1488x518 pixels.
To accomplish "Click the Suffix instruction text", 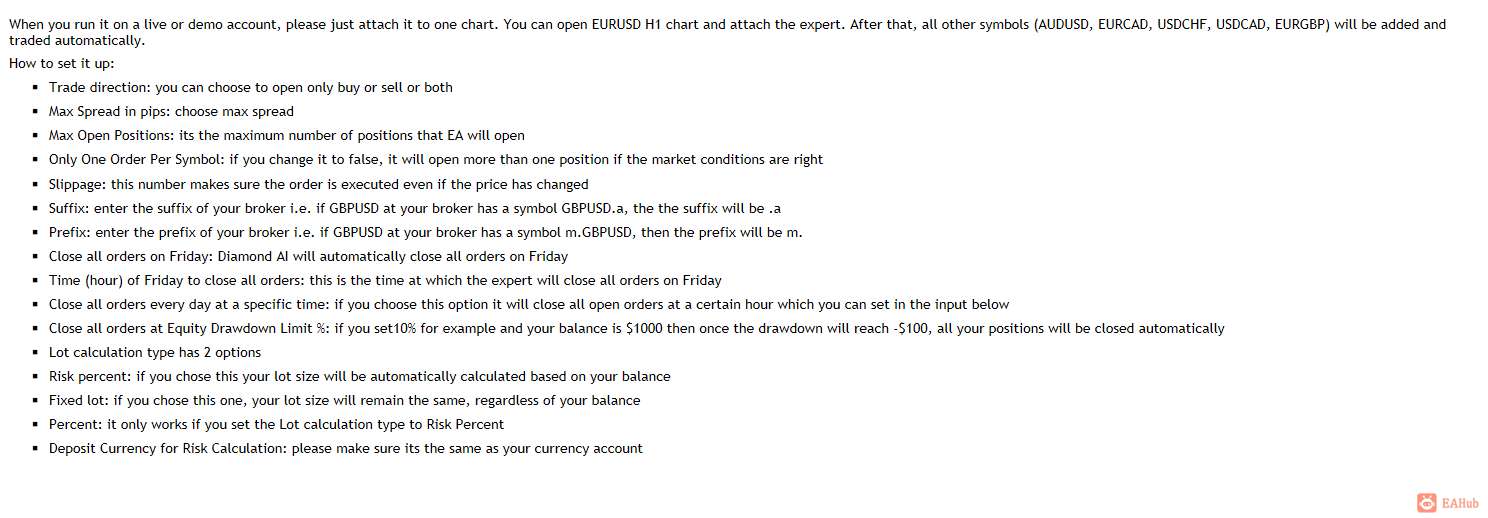I will [x=415, y=208].
